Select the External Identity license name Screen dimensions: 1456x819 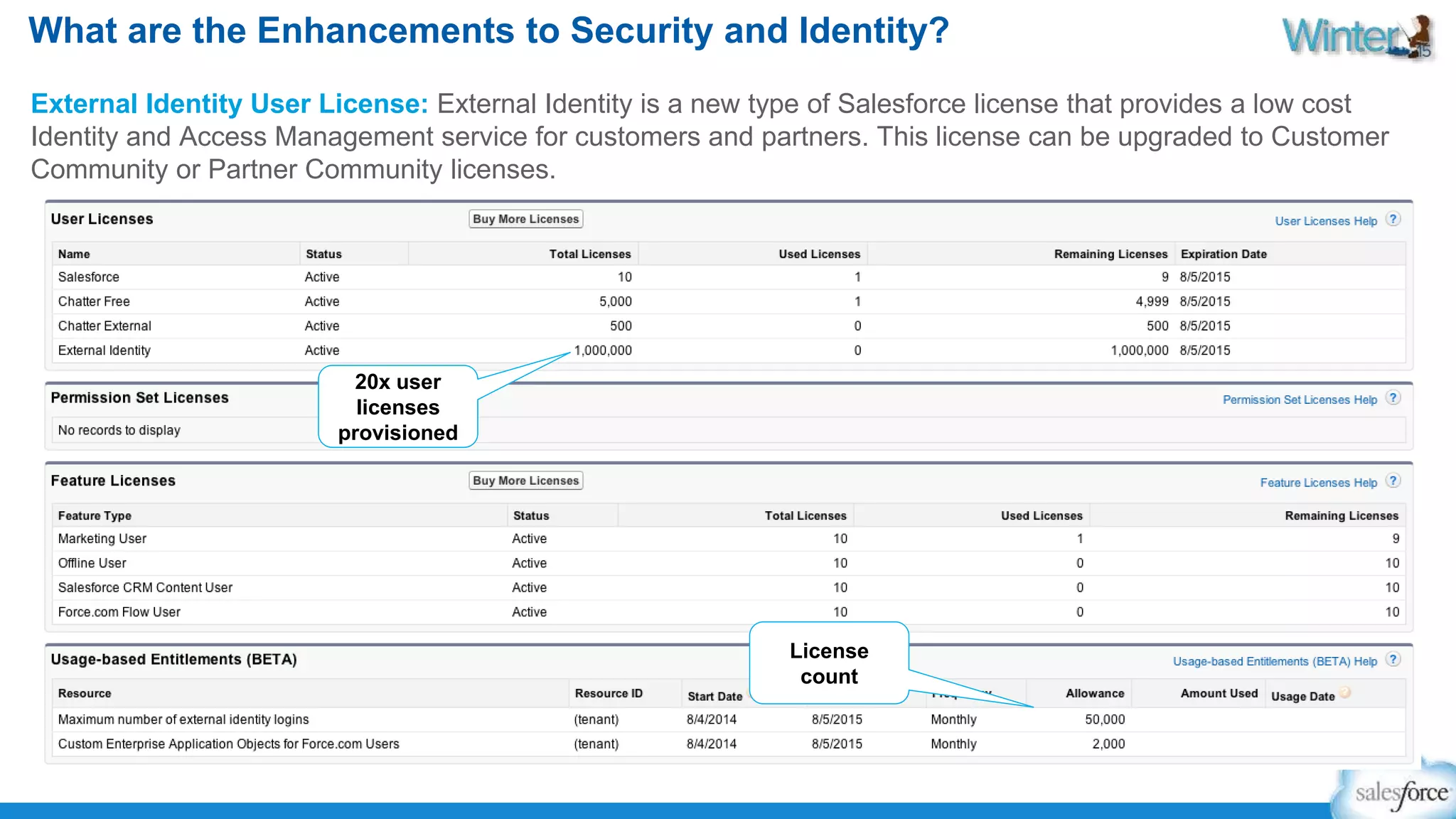105,350
